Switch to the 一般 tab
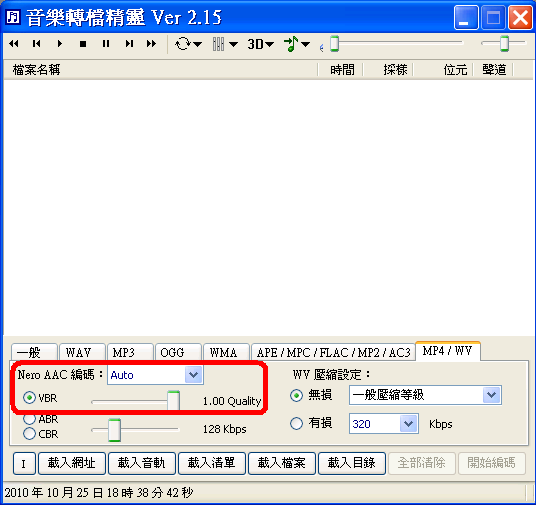536x505 pixels. (x=34, y=352)
